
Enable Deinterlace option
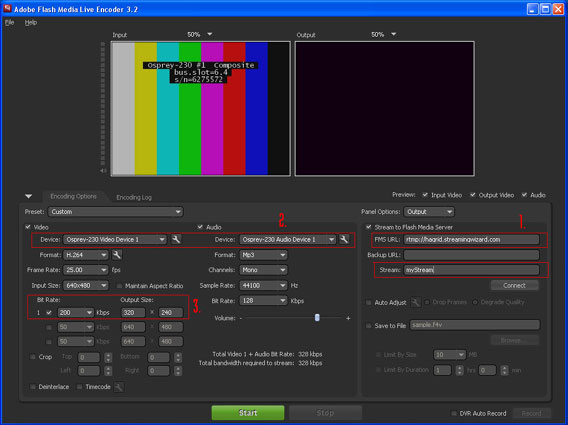coord(33,387)
